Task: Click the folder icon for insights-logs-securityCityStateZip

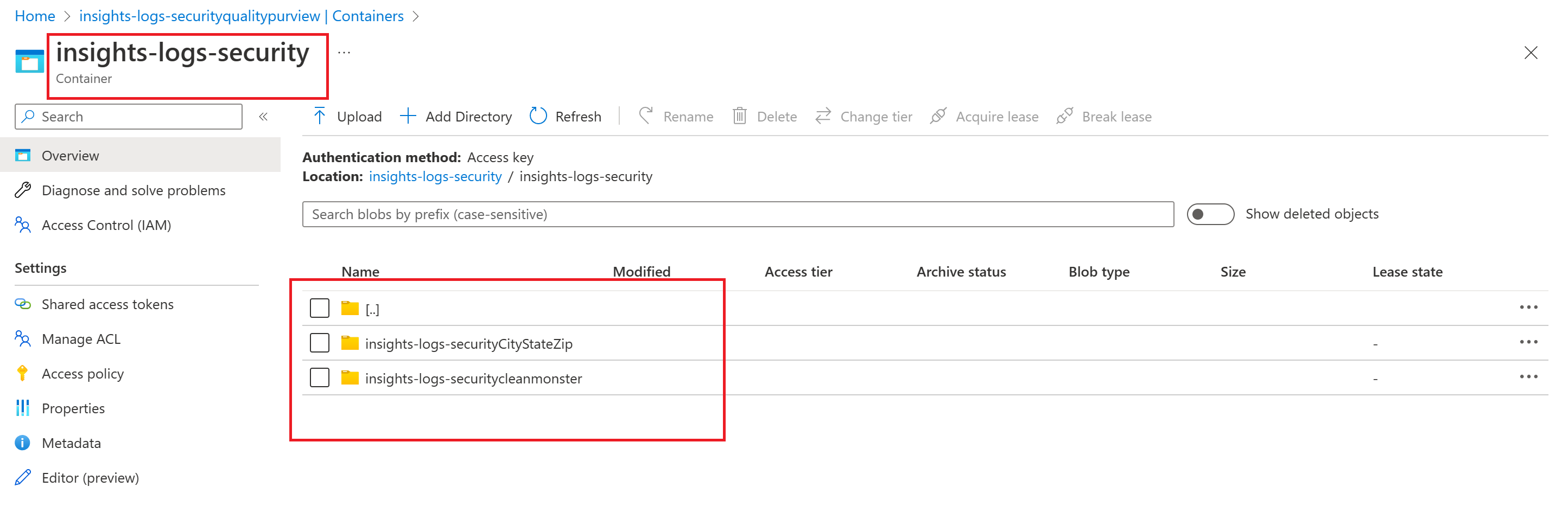Action: click(350, 343)
